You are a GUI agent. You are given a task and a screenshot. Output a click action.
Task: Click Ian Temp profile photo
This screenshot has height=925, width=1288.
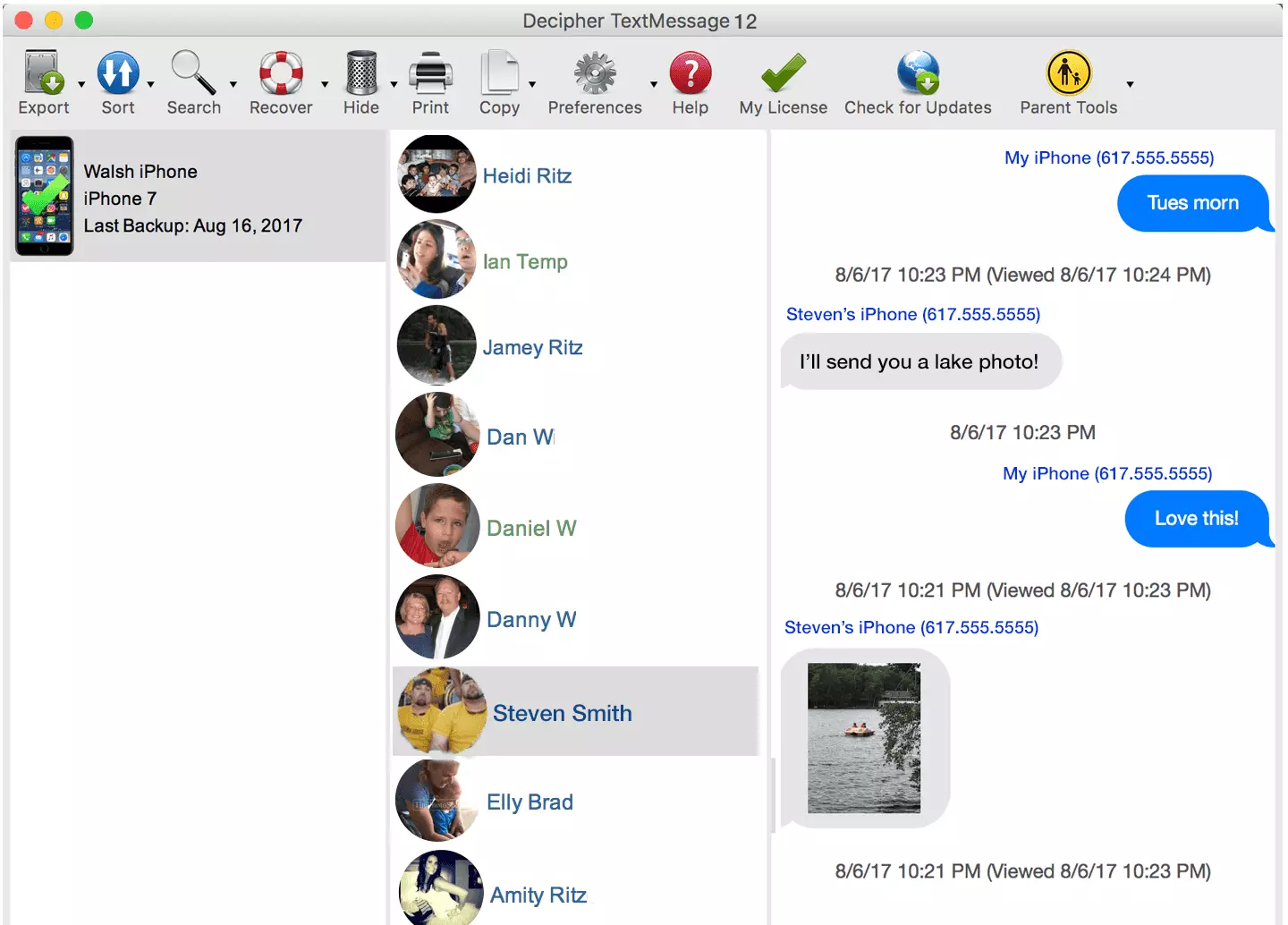437,259
